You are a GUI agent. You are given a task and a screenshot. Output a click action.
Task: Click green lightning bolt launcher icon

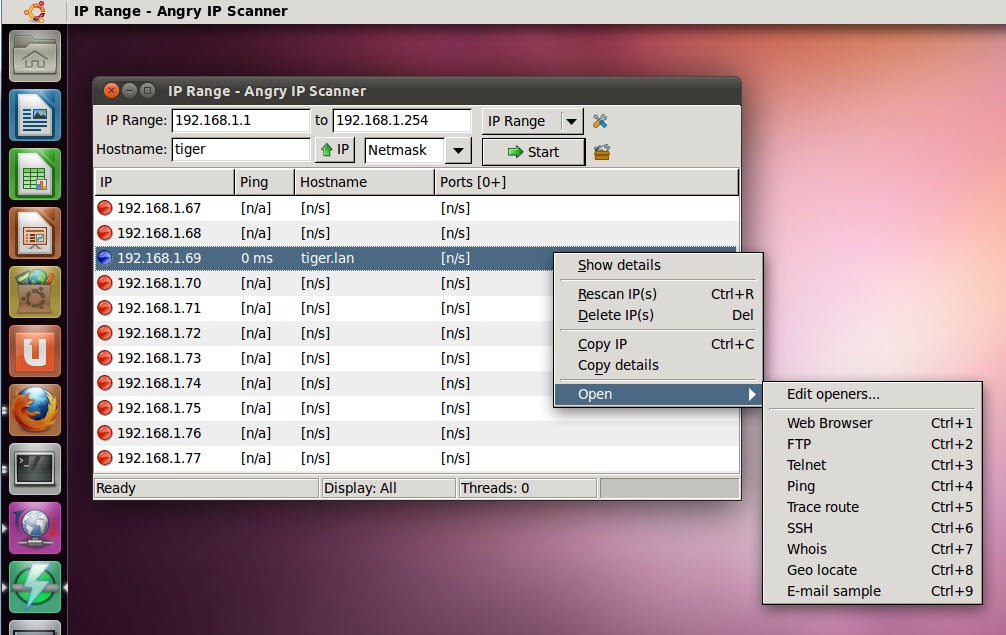point(35,588)
